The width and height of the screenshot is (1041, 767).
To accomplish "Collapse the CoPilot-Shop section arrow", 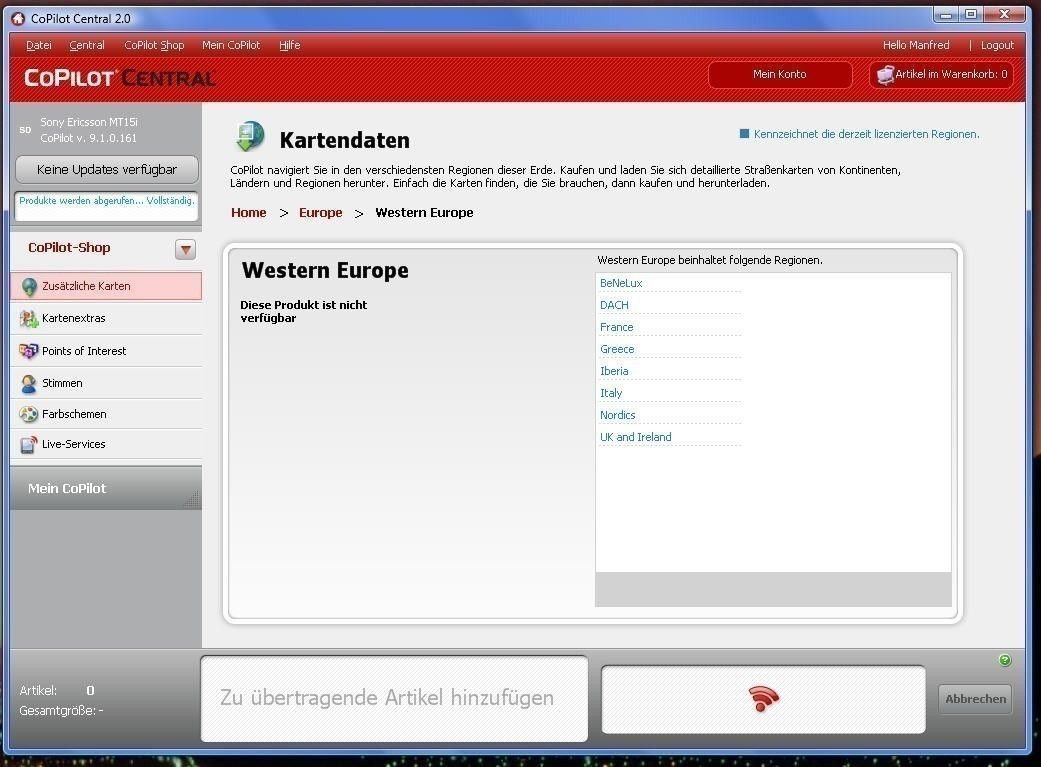I will point(185,249).
